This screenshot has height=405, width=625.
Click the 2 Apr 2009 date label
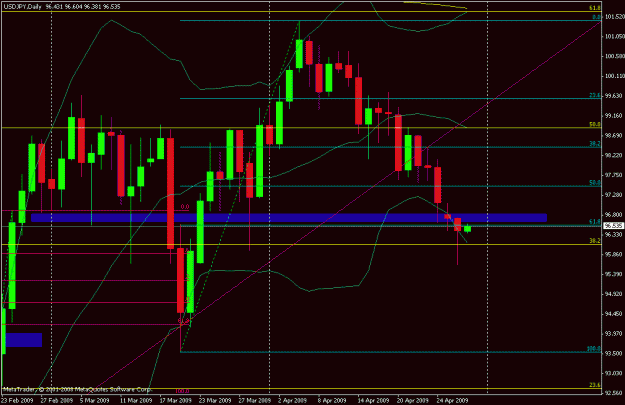point(293,400)
